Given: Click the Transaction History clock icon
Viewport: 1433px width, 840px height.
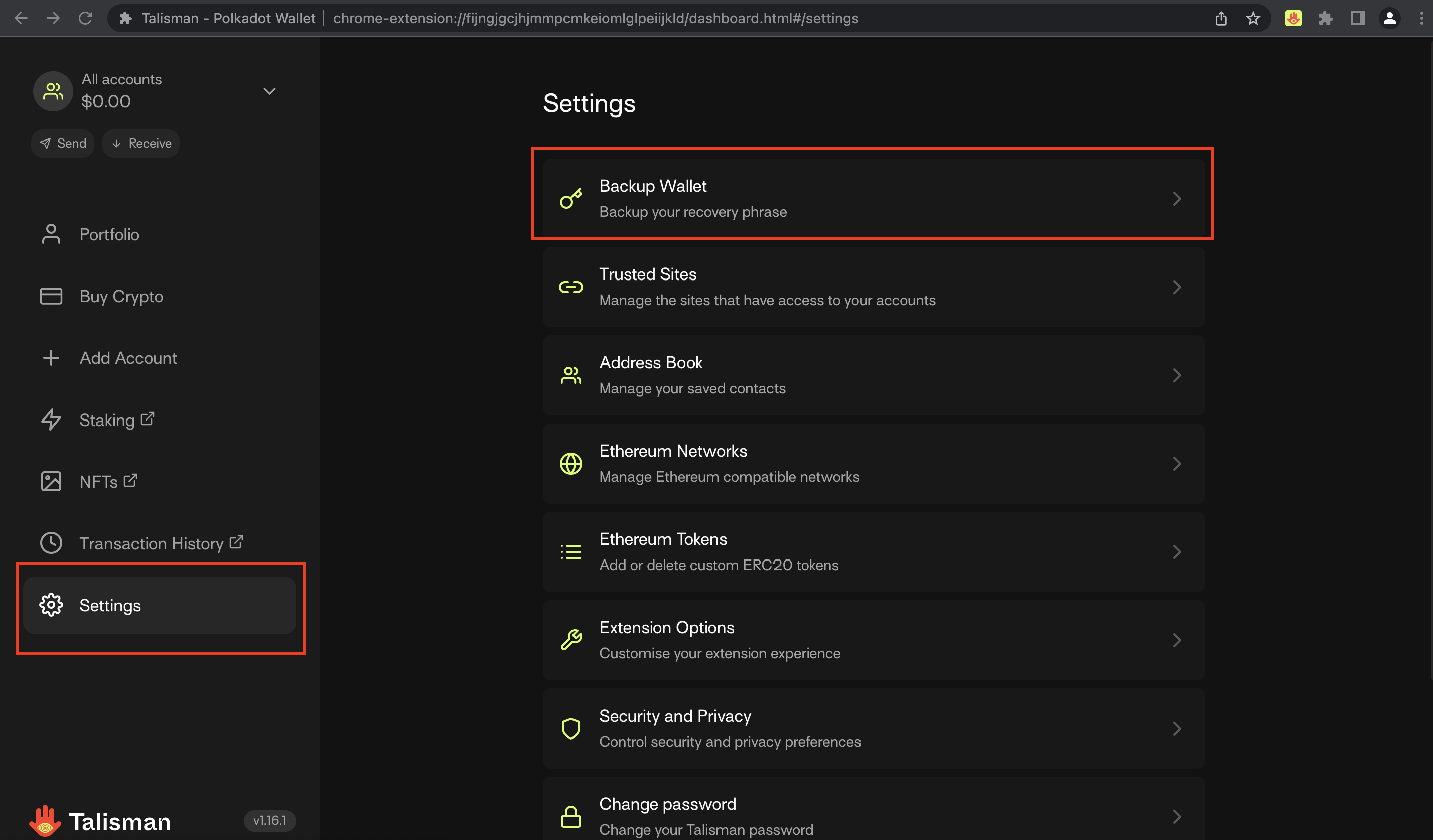Looking at the screenshot, I should [x=51, y=543].
